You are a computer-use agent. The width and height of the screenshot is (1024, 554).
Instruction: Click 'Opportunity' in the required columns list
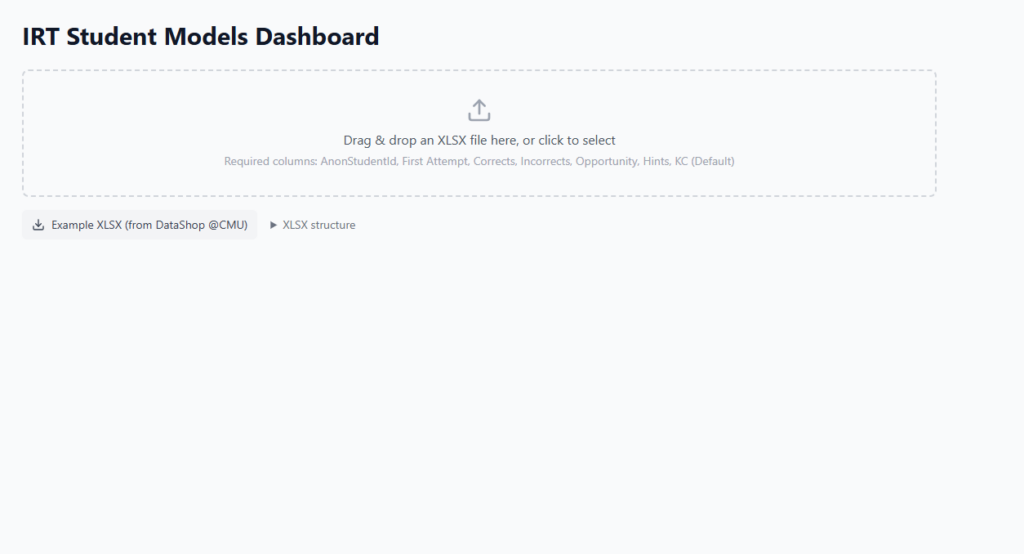click(x=605, y=161)
